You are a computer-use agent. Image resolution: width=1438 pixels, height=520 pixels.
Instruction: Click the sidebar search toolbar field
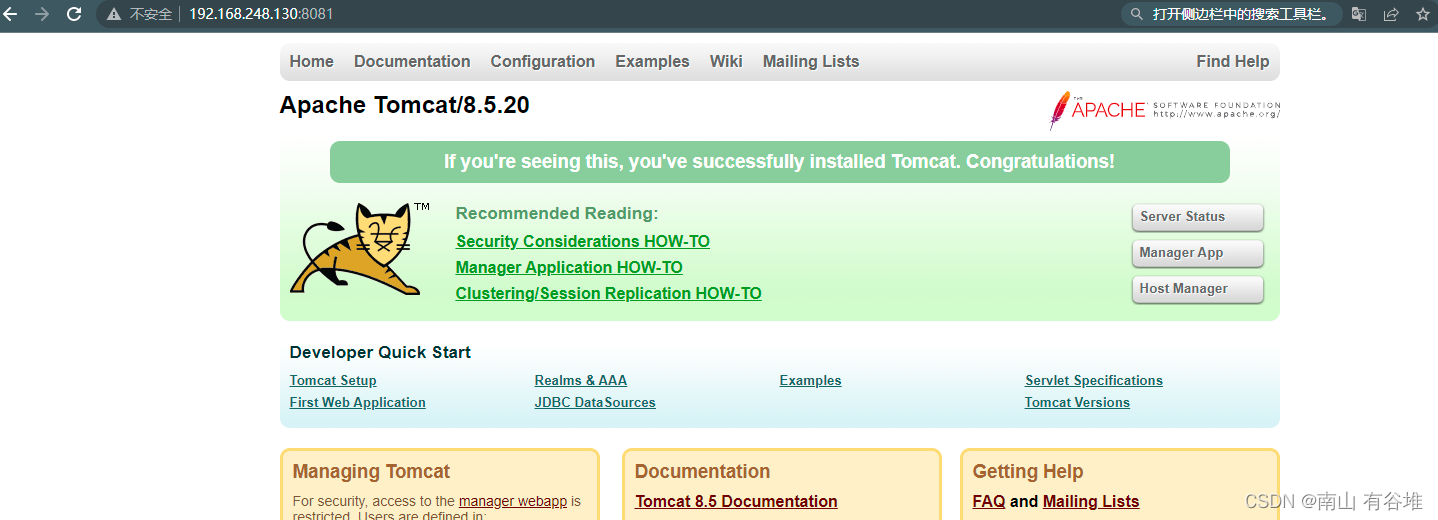[x=1232, y=14]
